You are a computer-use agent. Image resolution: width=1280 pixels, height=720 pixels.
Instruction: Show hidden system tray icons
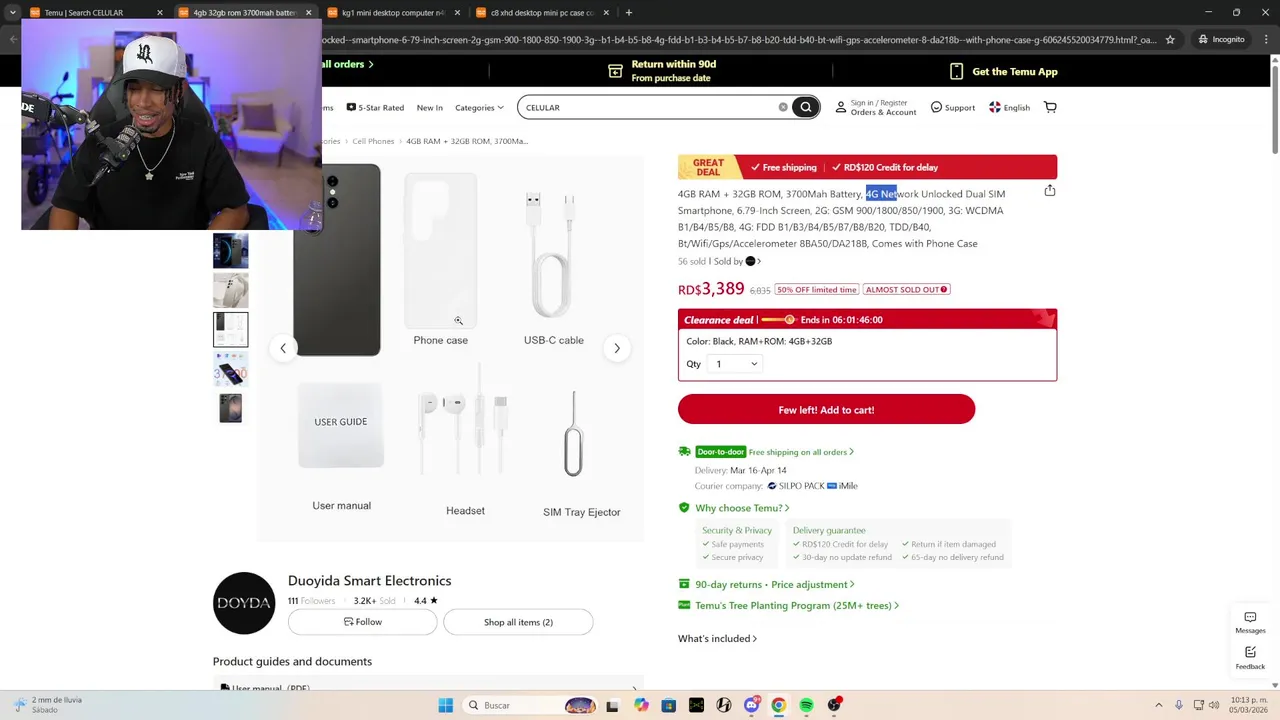1159,705
